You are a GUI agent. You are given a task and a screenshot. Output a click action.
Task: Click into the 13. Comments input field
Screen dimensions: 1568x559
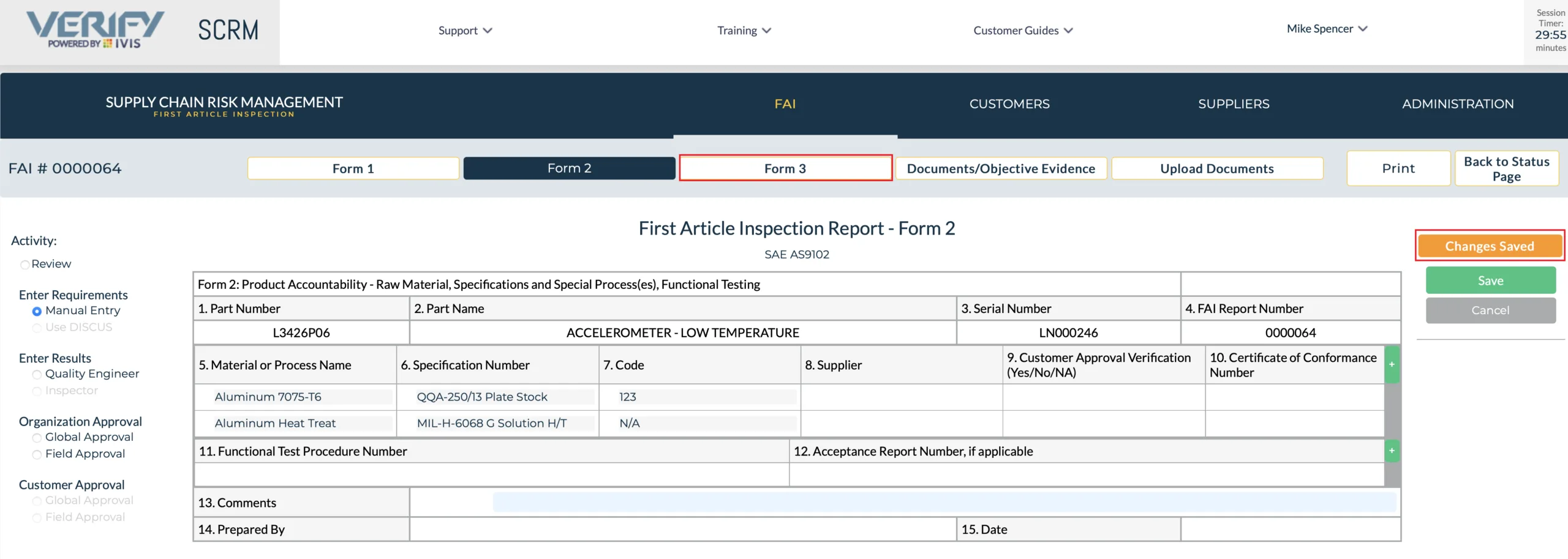944,502
